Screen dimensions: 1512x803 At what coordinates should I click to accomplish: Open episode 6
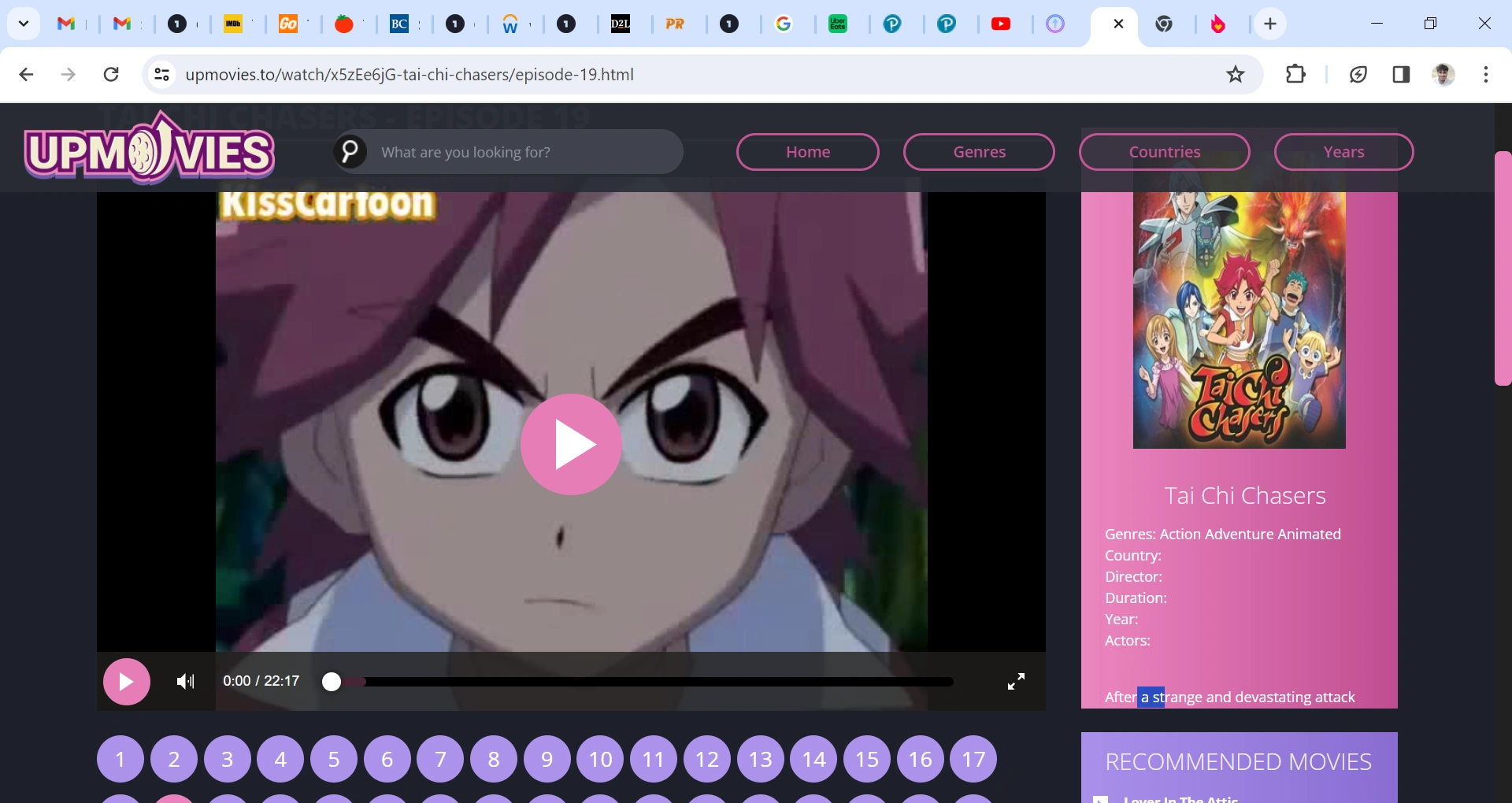(x=387, y=759)
